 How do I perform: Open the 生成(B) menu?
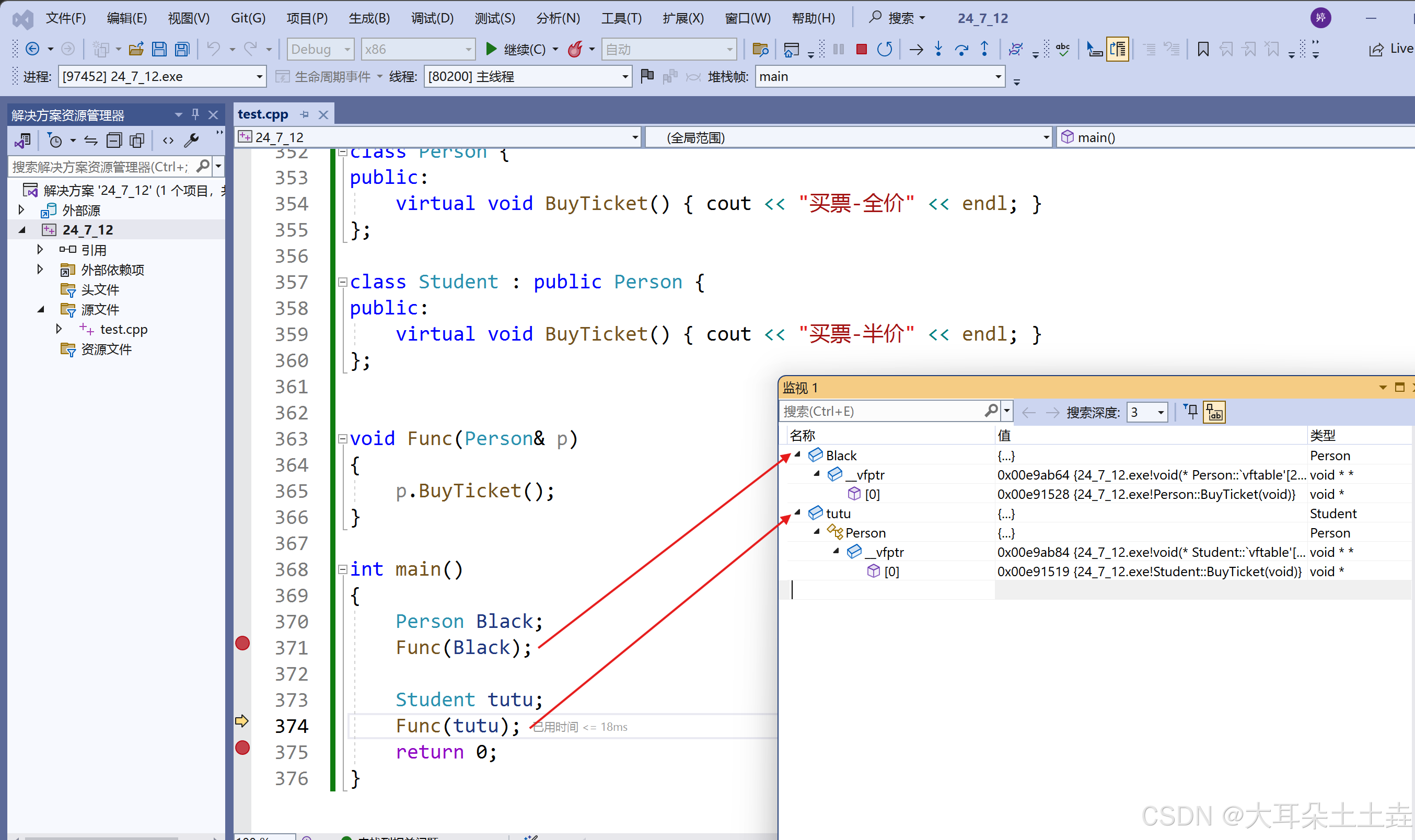pos(369,18)
